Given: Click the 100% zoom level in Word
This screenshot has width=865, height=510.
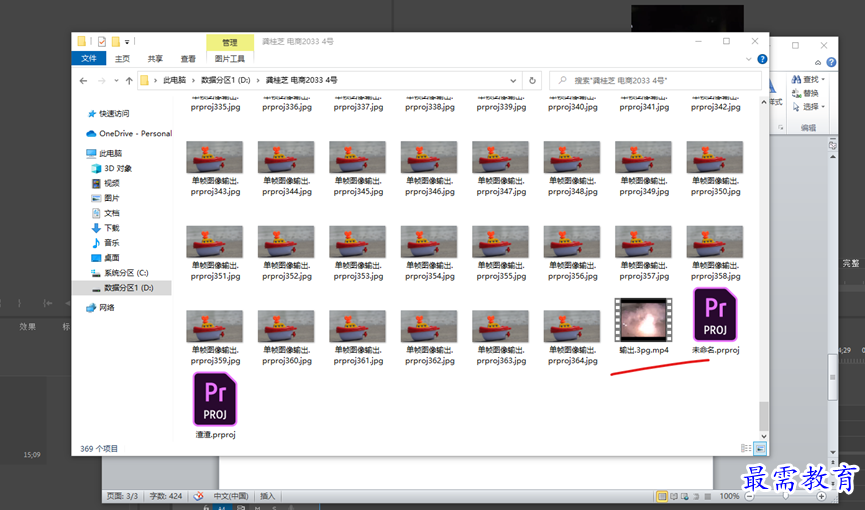Looking at the screenshot, I should pos(729,496).
